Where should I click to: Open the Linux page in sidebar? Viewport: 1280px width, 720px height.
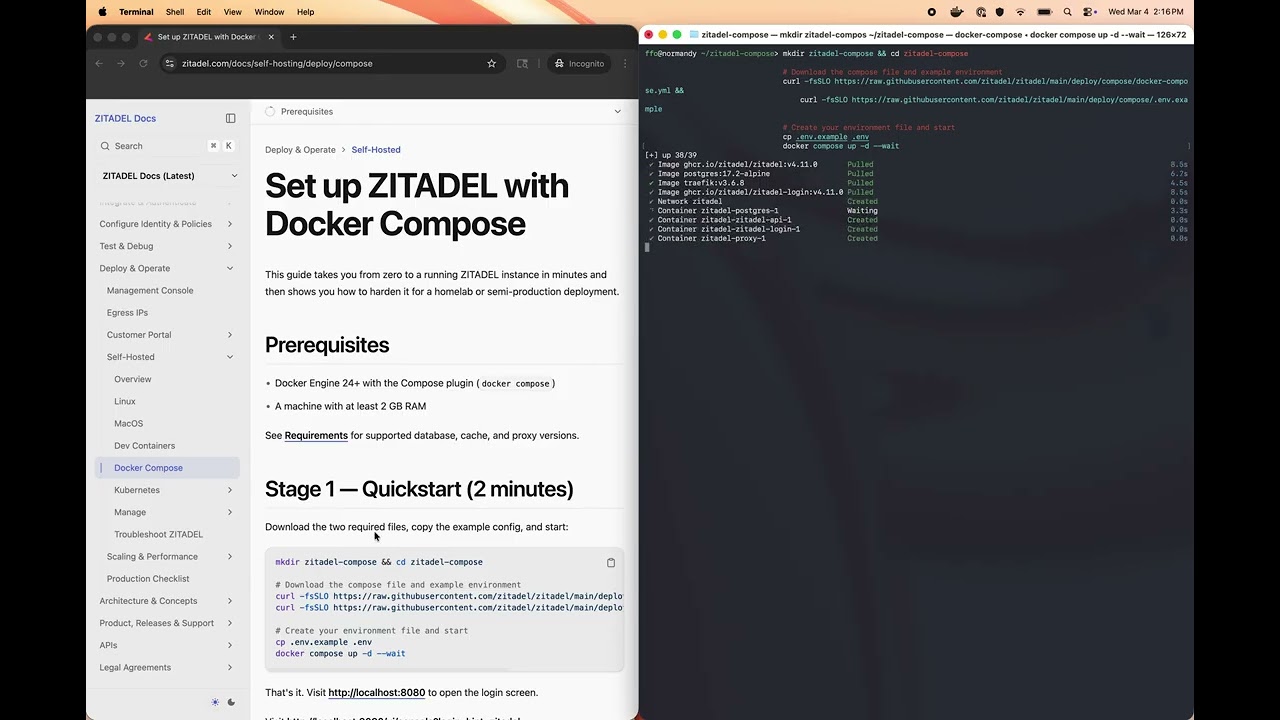(x=125, y=401)
